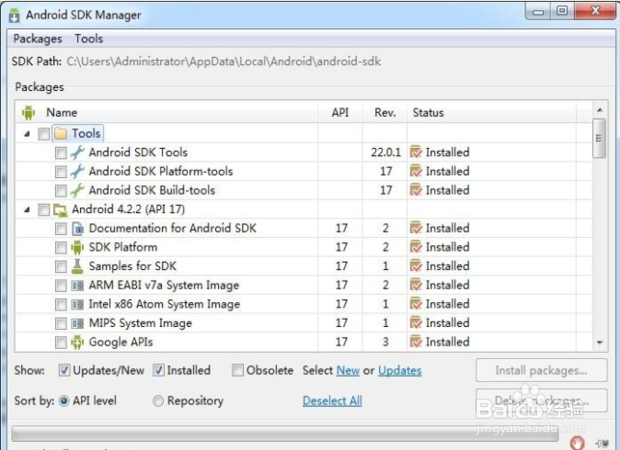
Task: Click the 22.0.1 revision cell
Action: click(386, 152)
